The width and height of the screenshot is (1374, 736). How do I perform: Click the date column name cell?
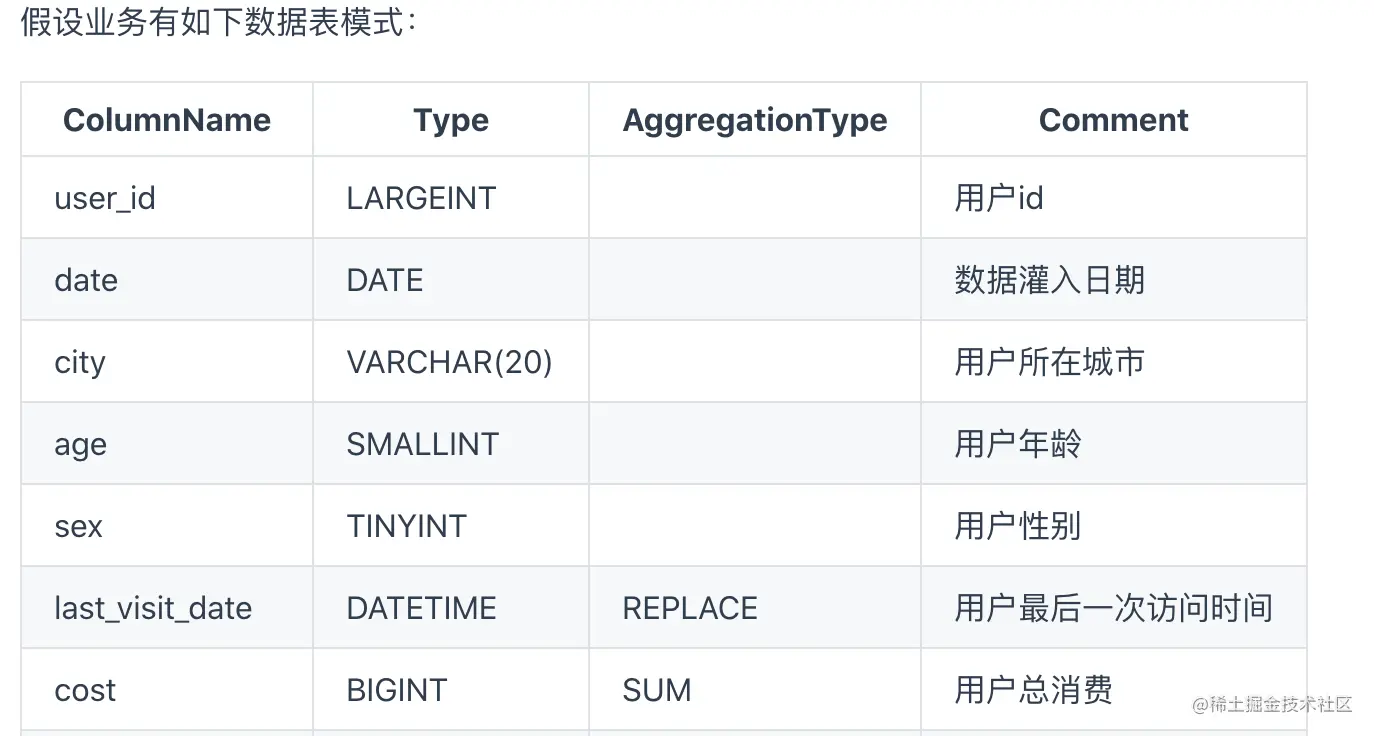[167, 280]
